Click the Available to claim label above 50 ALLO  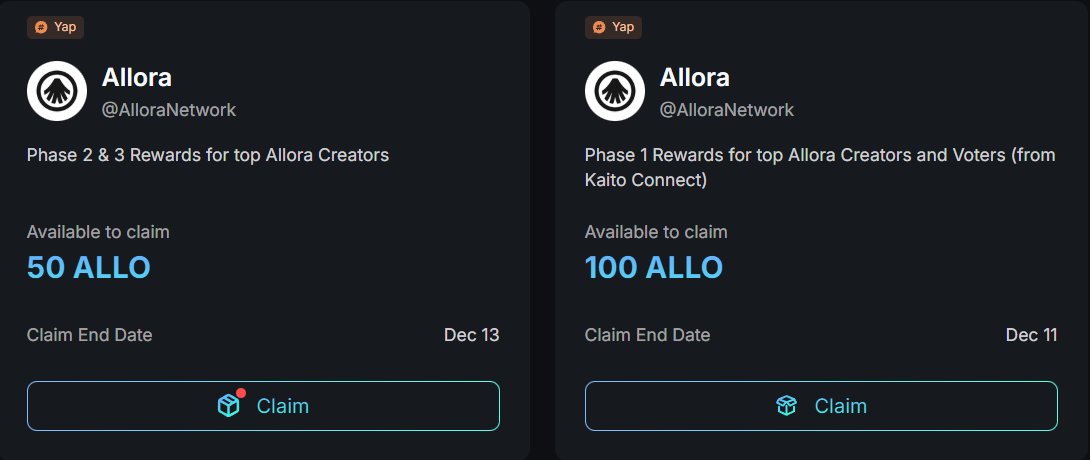tap(98, 232)
